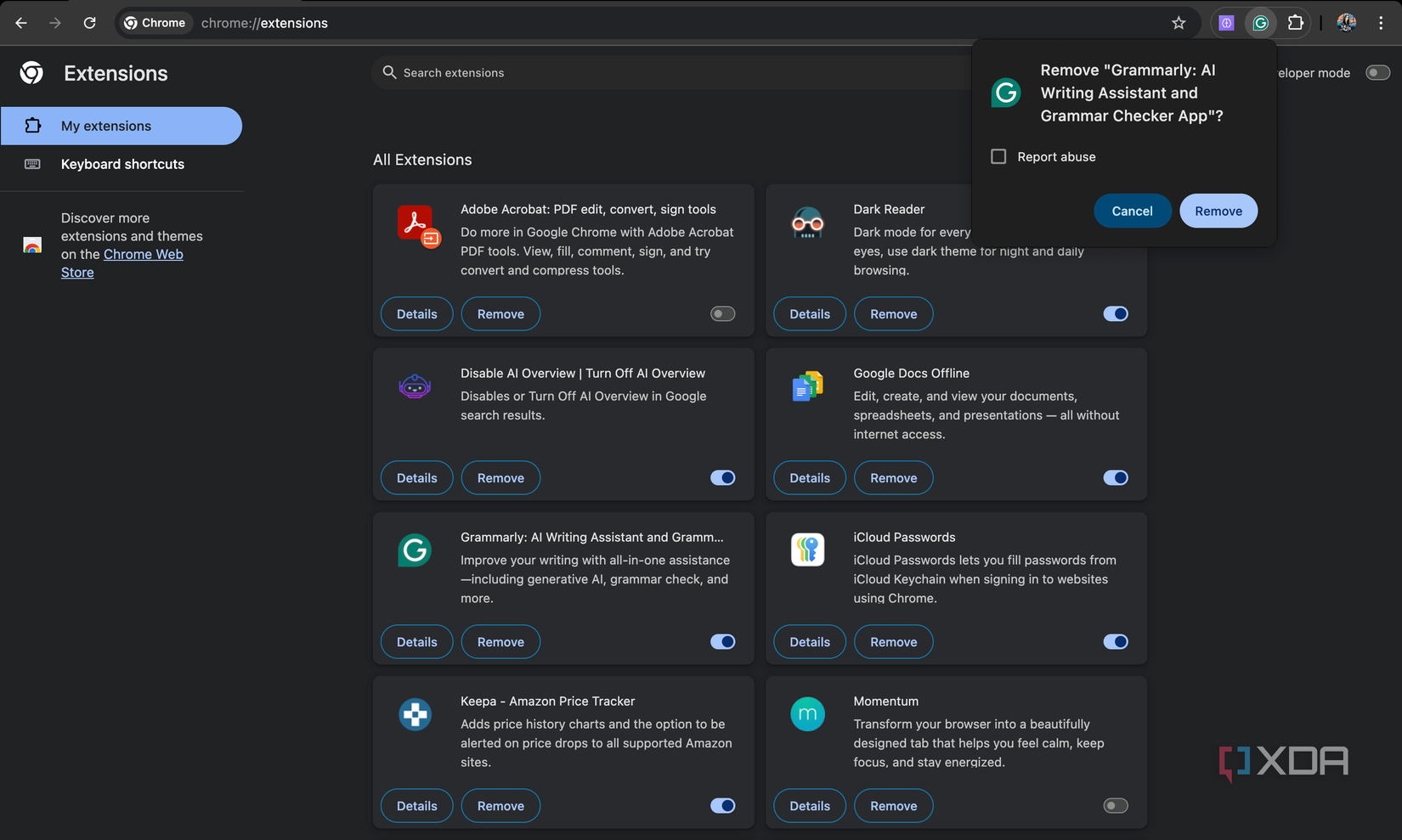1402x840 pixels.
Task: Open Details for iCloud Passwords
Action: 810,642
